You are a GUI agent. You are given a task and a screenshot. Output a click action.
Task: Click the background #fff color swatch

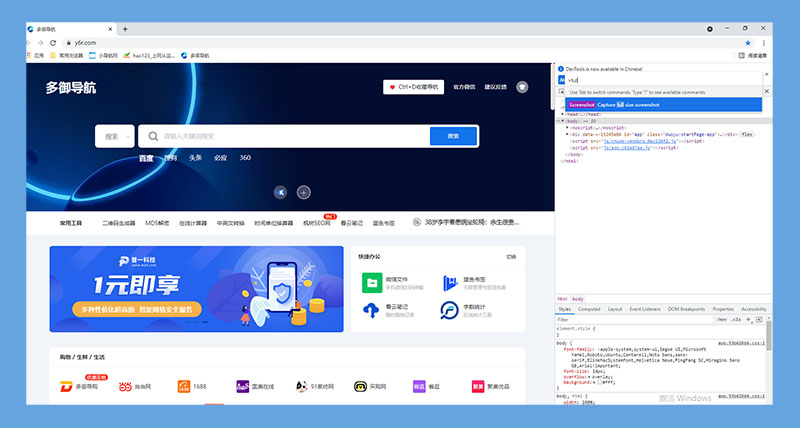pos(599,382)
